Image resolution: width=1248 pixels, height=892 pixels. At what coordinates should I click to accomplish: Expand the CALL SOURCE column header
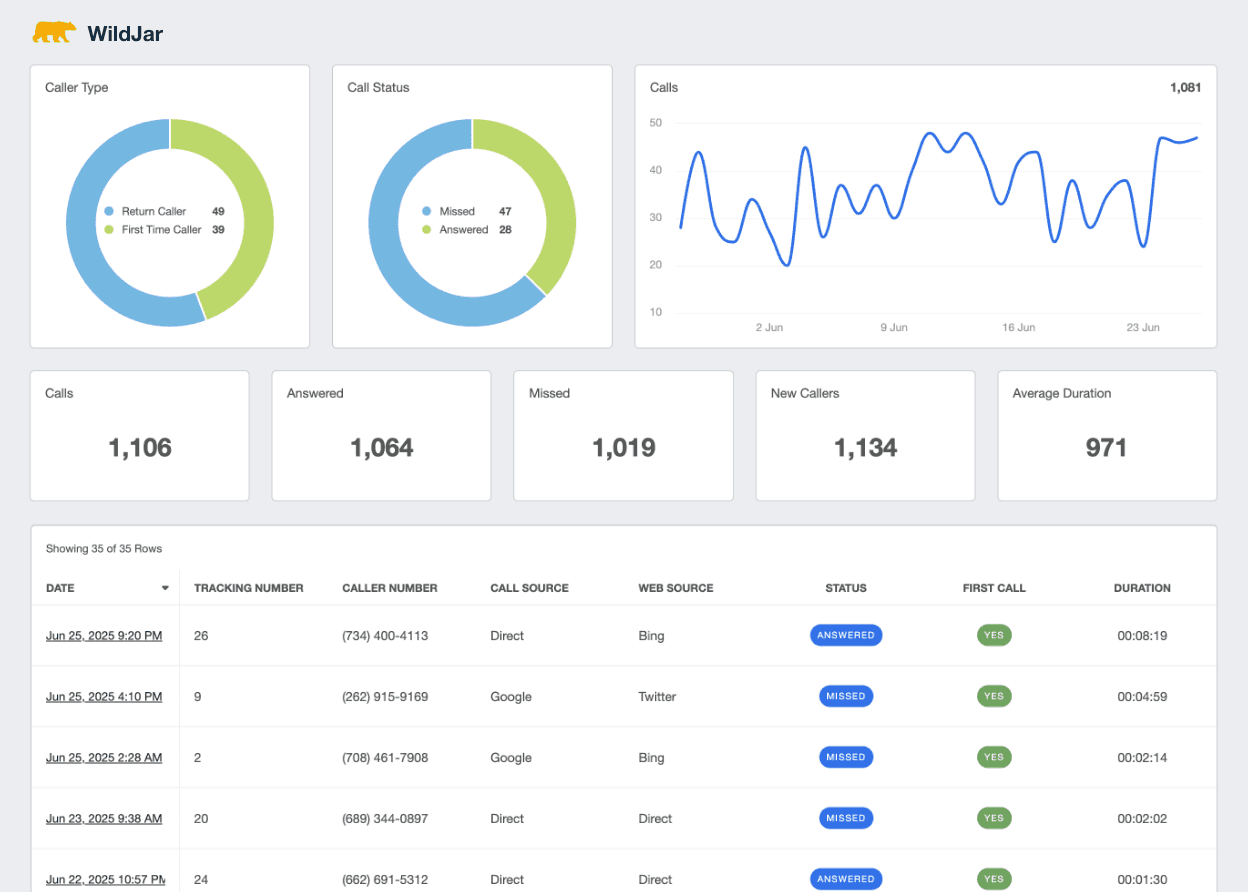(529, 588)
